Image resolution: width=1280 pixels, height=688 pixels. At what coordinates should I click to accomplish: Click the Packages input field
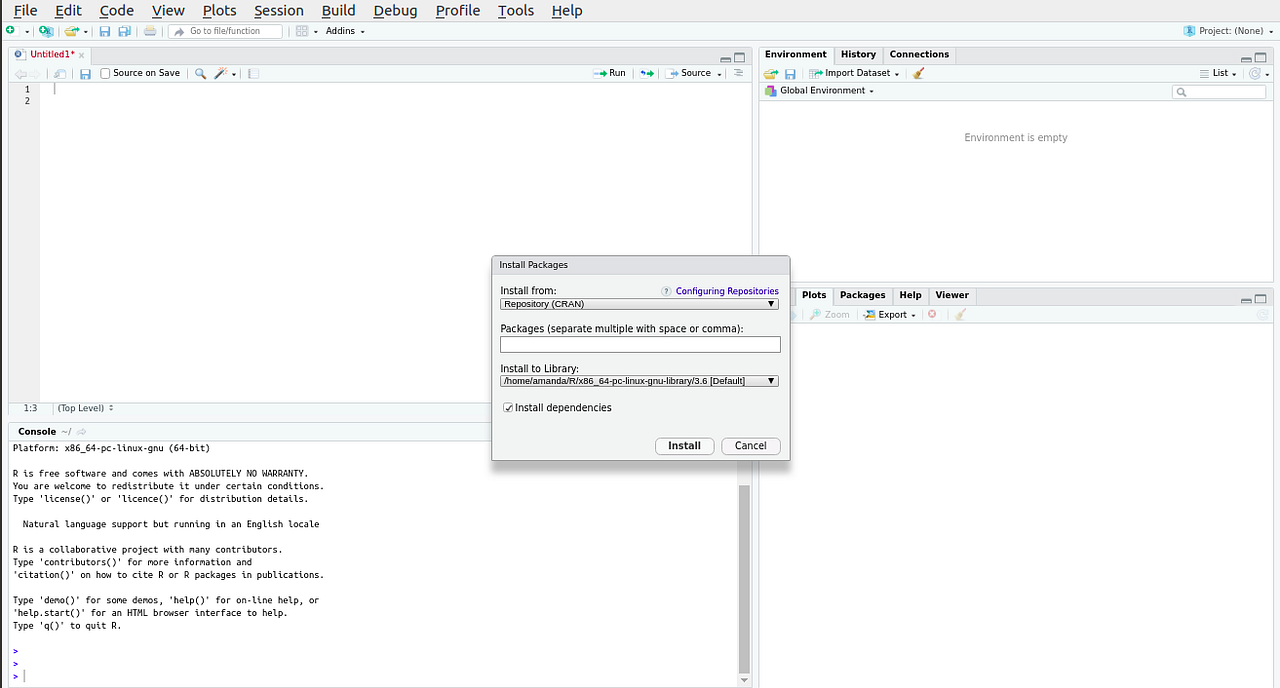click(639, 344)
